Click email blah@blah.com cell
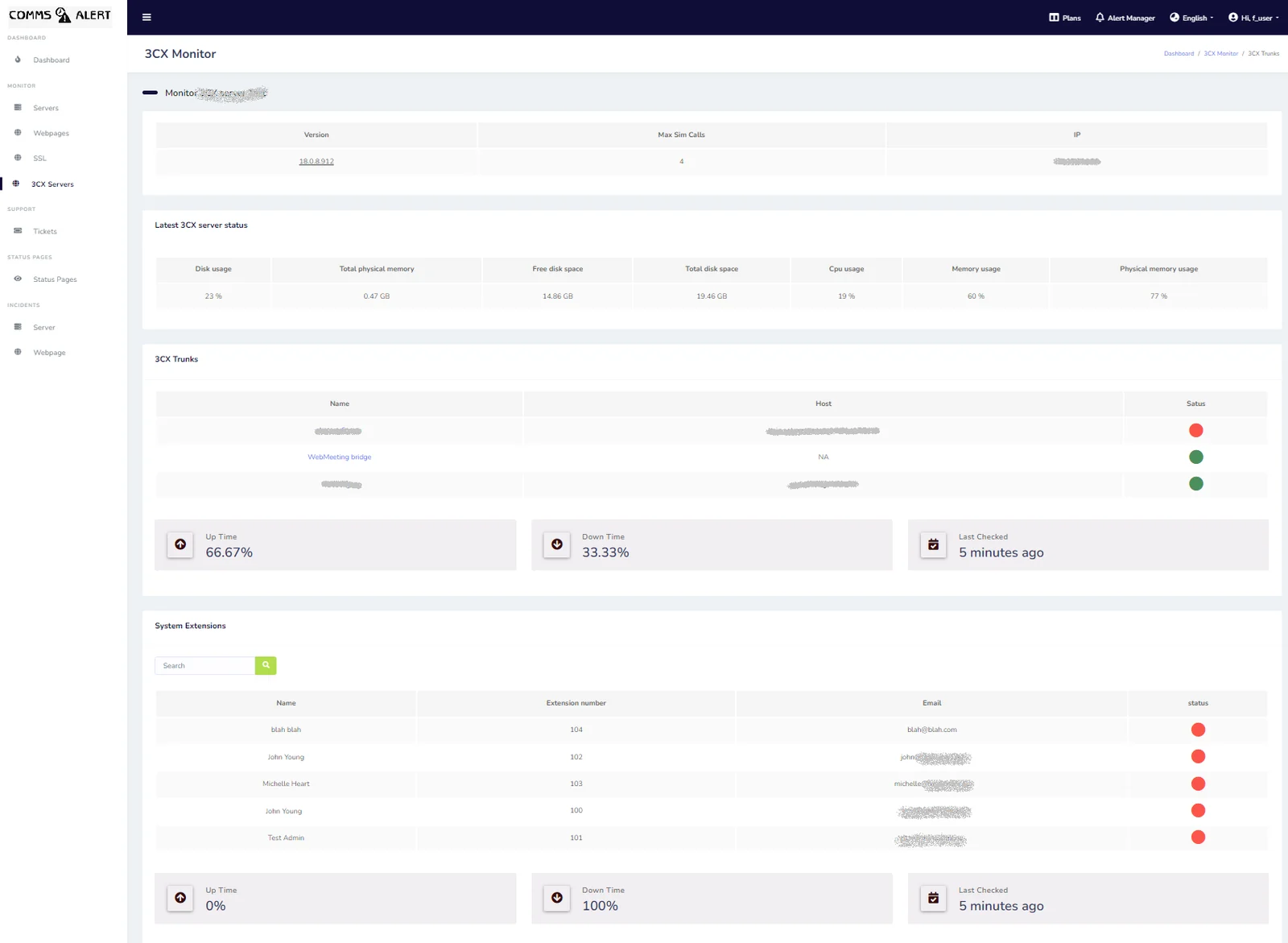1288x943 pixels. 932,730
